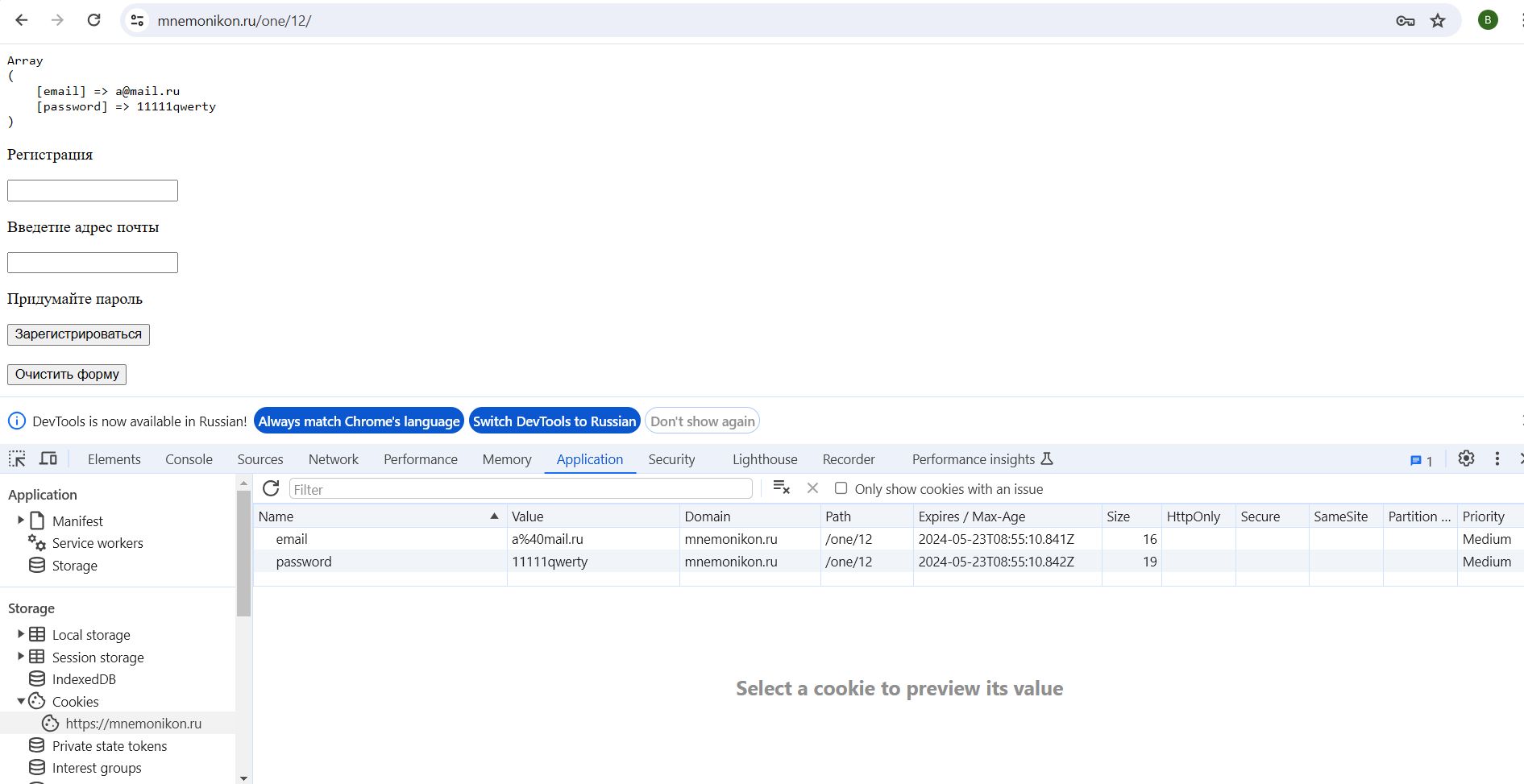The image size is (1524, 784).
Task: Expand the Local storage node
Action: 21,634
